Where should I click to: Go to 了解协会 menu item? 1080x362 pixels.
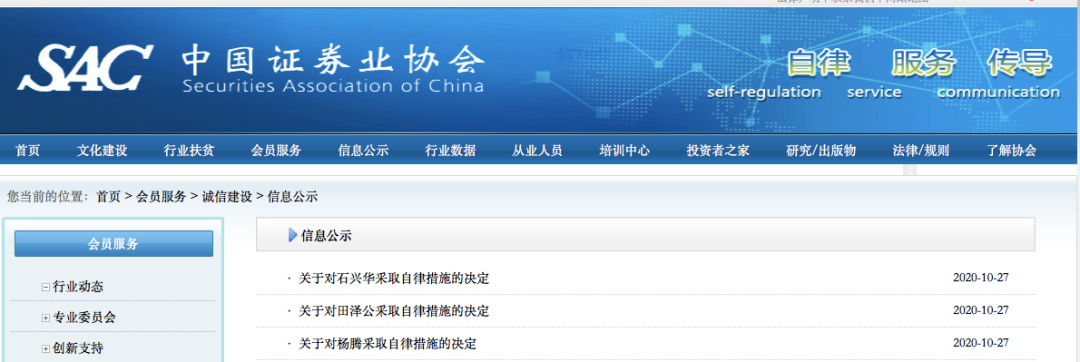(1011, 151)
